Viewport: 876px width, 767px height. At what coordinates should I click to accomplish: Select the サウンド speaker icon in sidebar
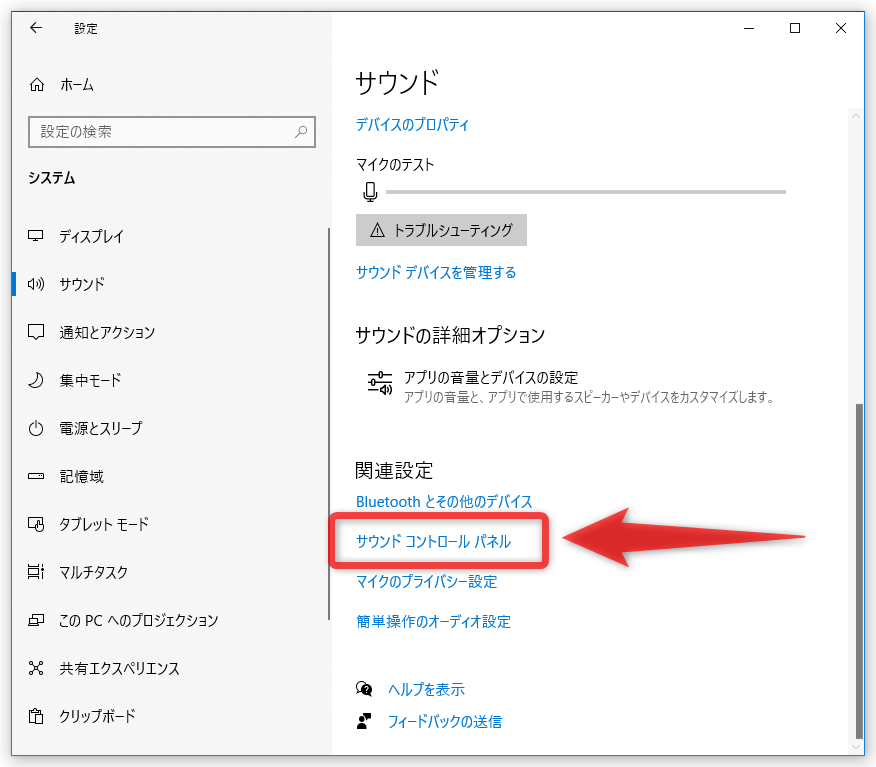[36, 284]
